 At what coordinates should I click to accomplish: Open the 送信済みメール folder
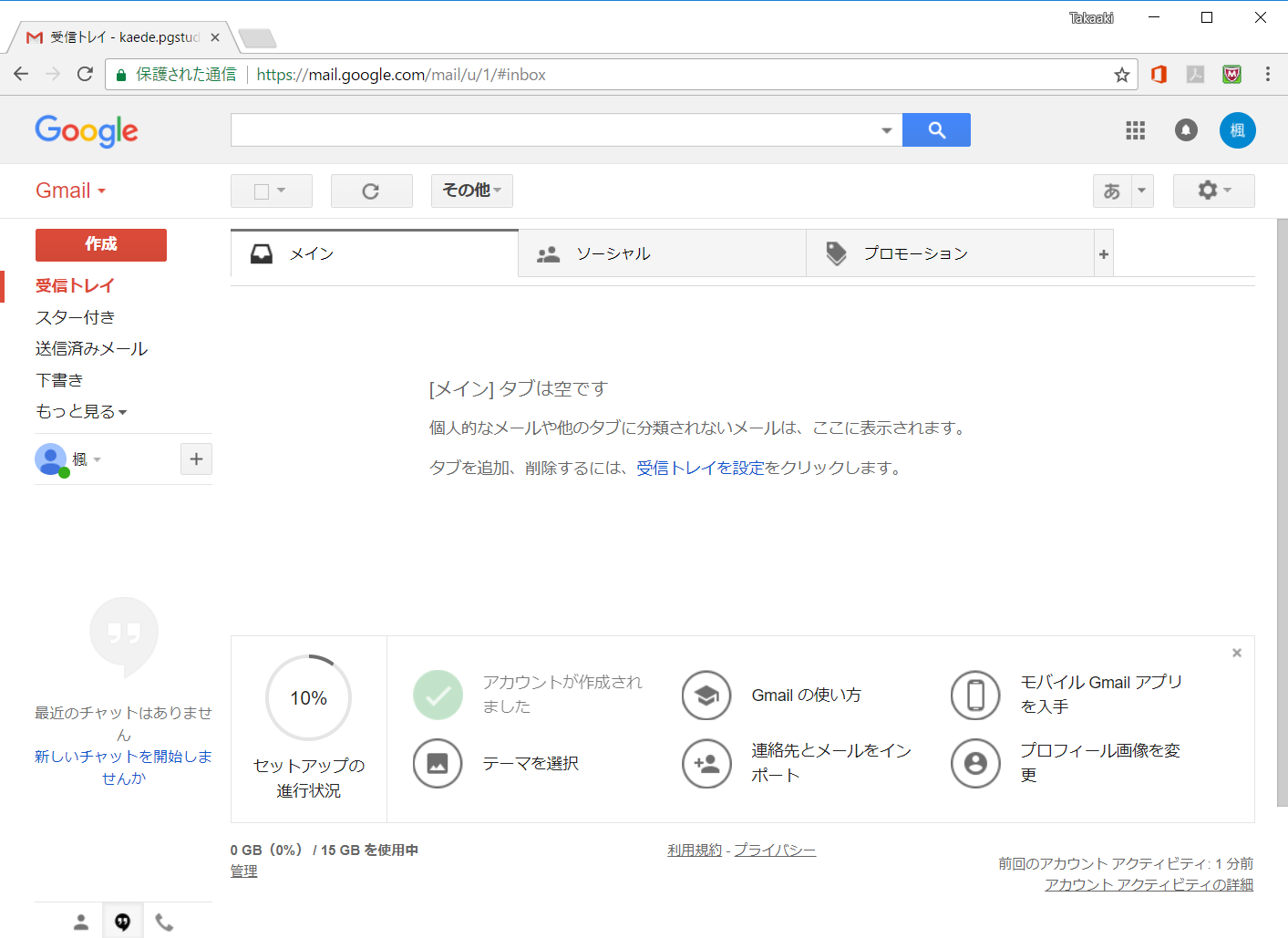[91, 349]
